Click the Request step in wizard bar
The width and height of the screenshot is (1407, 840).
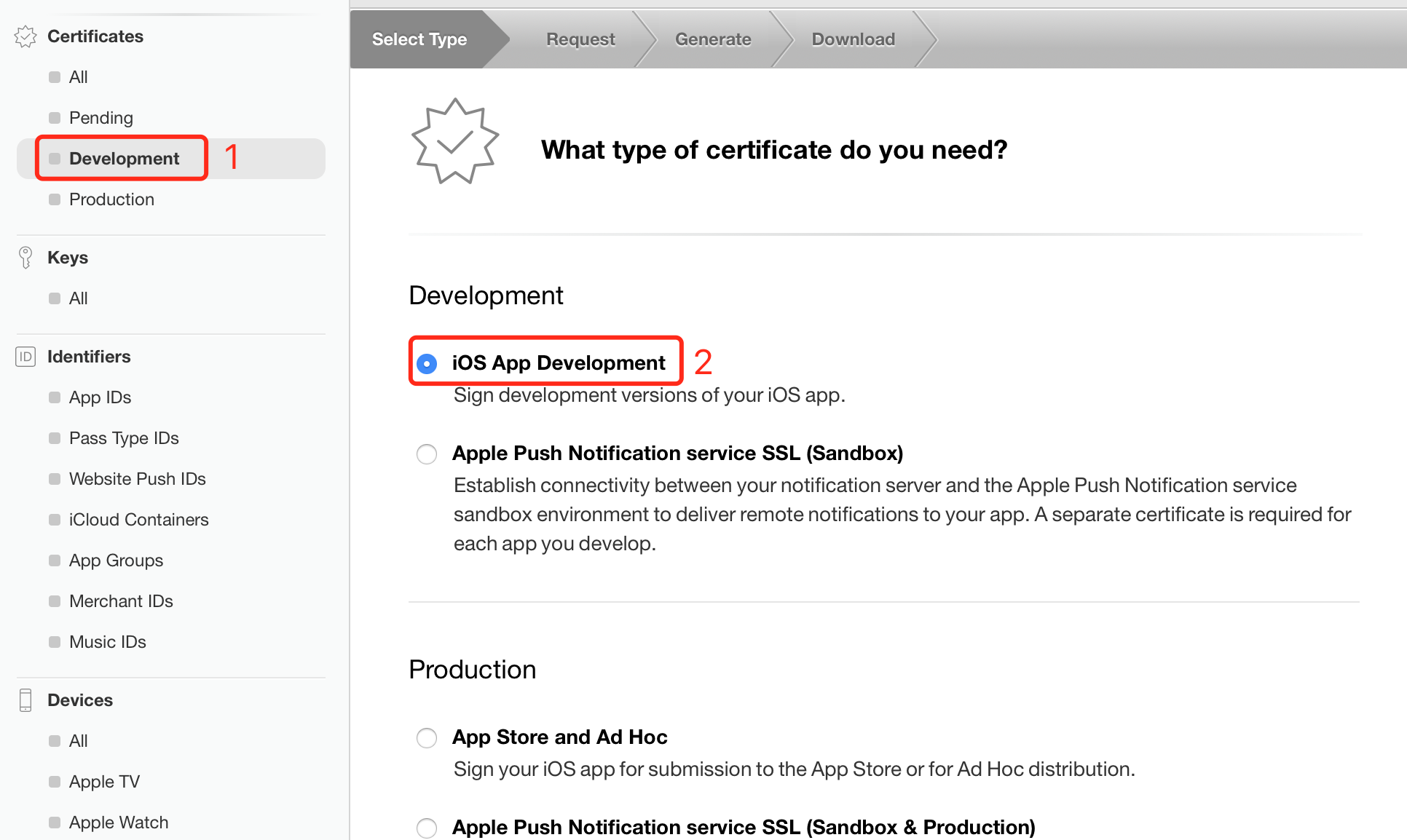pyautogui.click(x=580, y=39)
